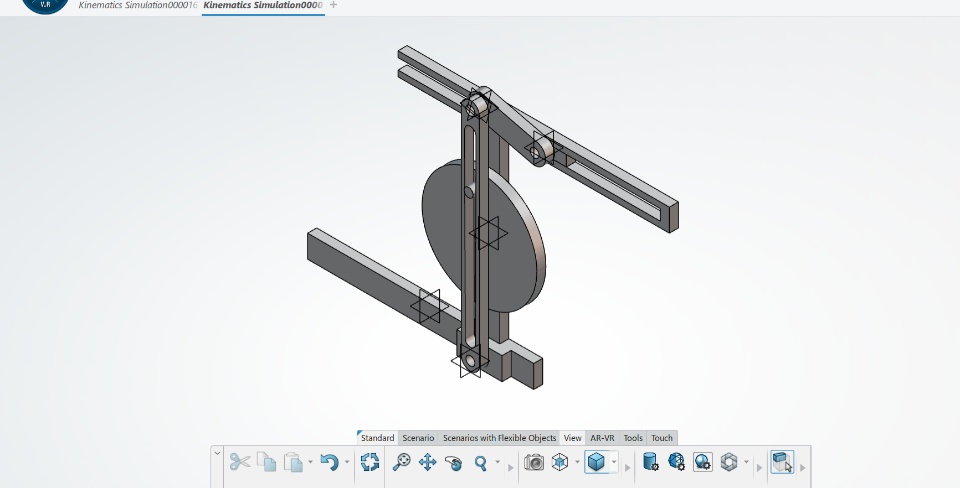960x488 pixels.
Task: Open the hexagonal nut icon dropdown arrow
Action: pos(746,462)
